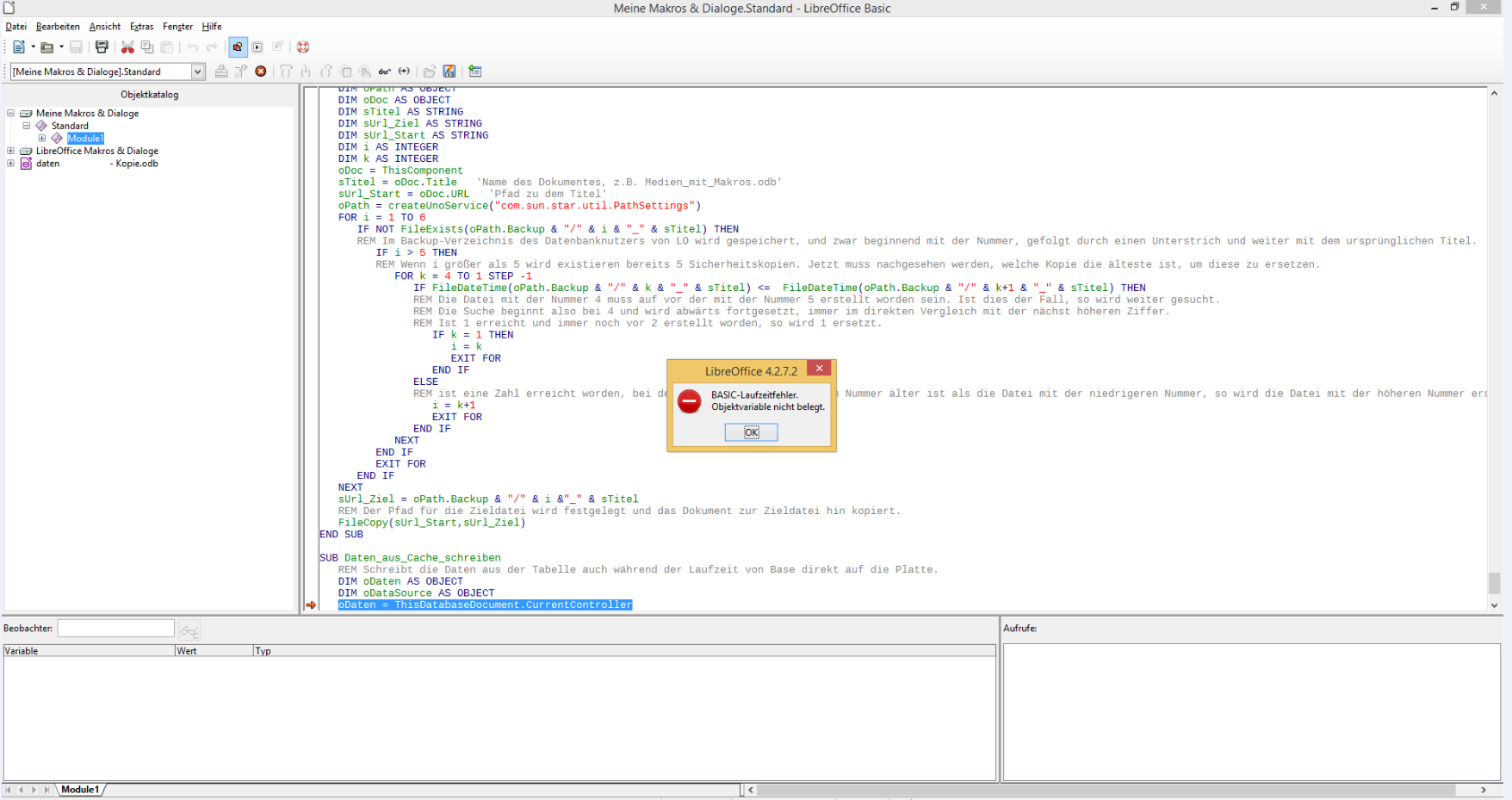Expand the daten - Kopie.odb node
This screenshot has width=1512, height=800.
[11, 164]
